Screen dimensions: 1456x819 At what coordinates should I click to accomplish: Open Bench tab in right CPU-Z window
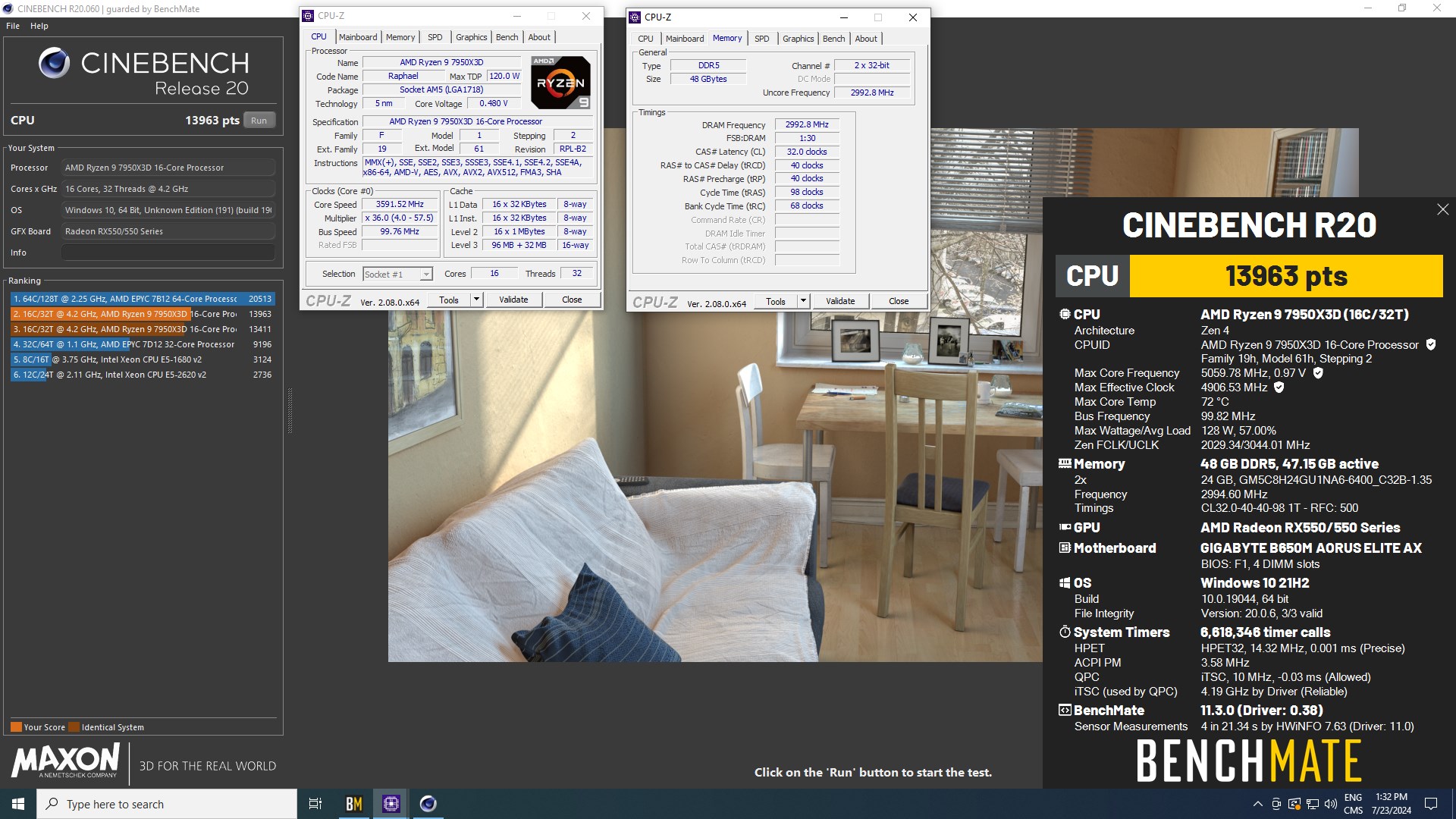tap(833, 39)
